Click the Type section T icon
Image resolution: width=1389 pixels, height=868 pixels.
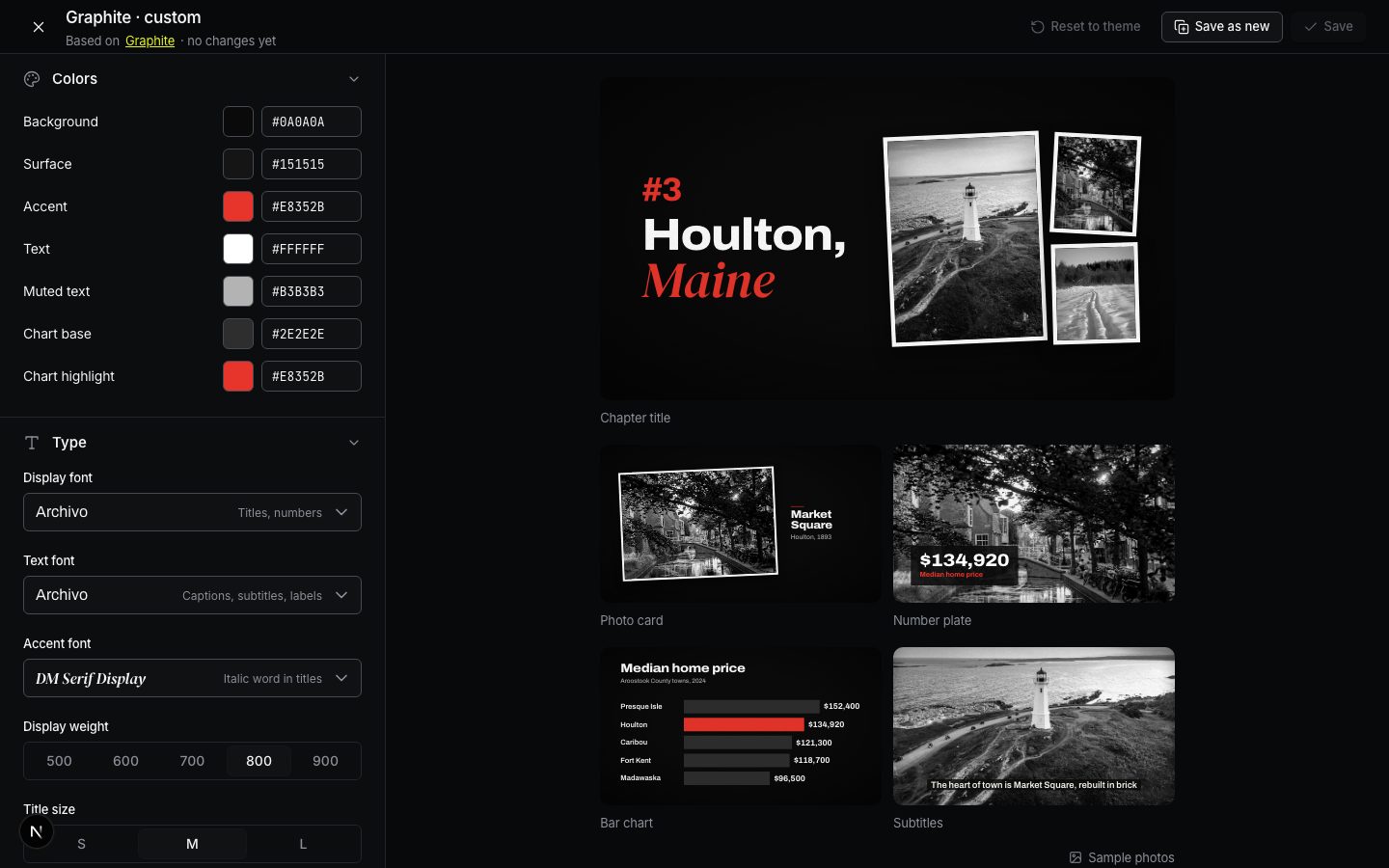point(32,443)
